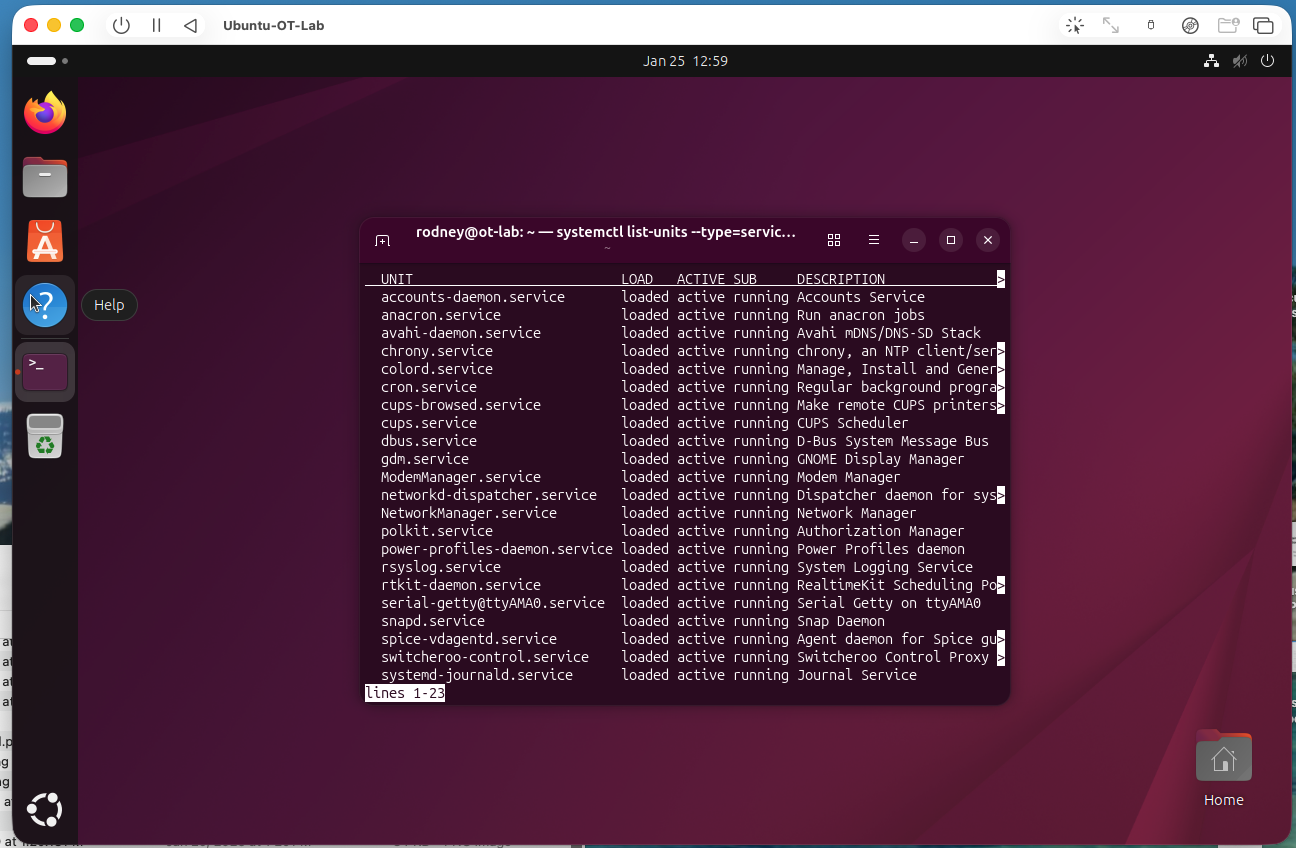This screenshot has height=848, width=1296.
Task: Show Applications using the Ubuntu logo button
Action: (45, 809)
